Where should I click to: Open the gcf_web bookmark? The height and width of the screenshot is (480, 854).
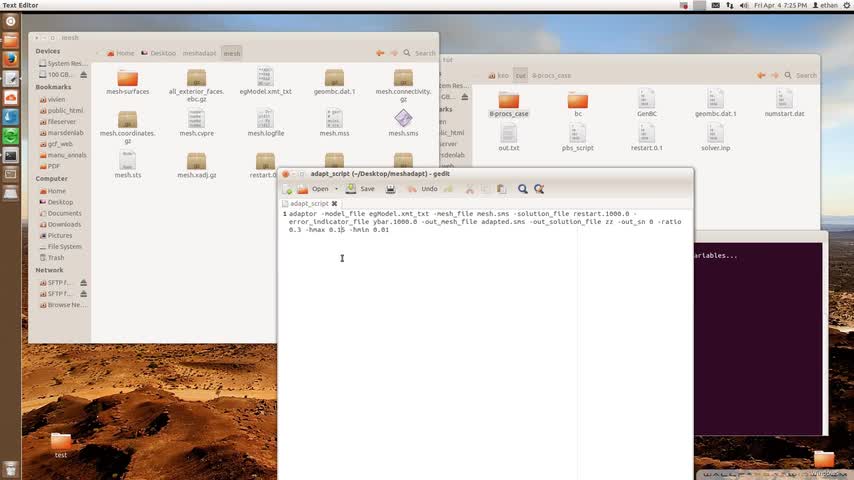pos(56,144)
